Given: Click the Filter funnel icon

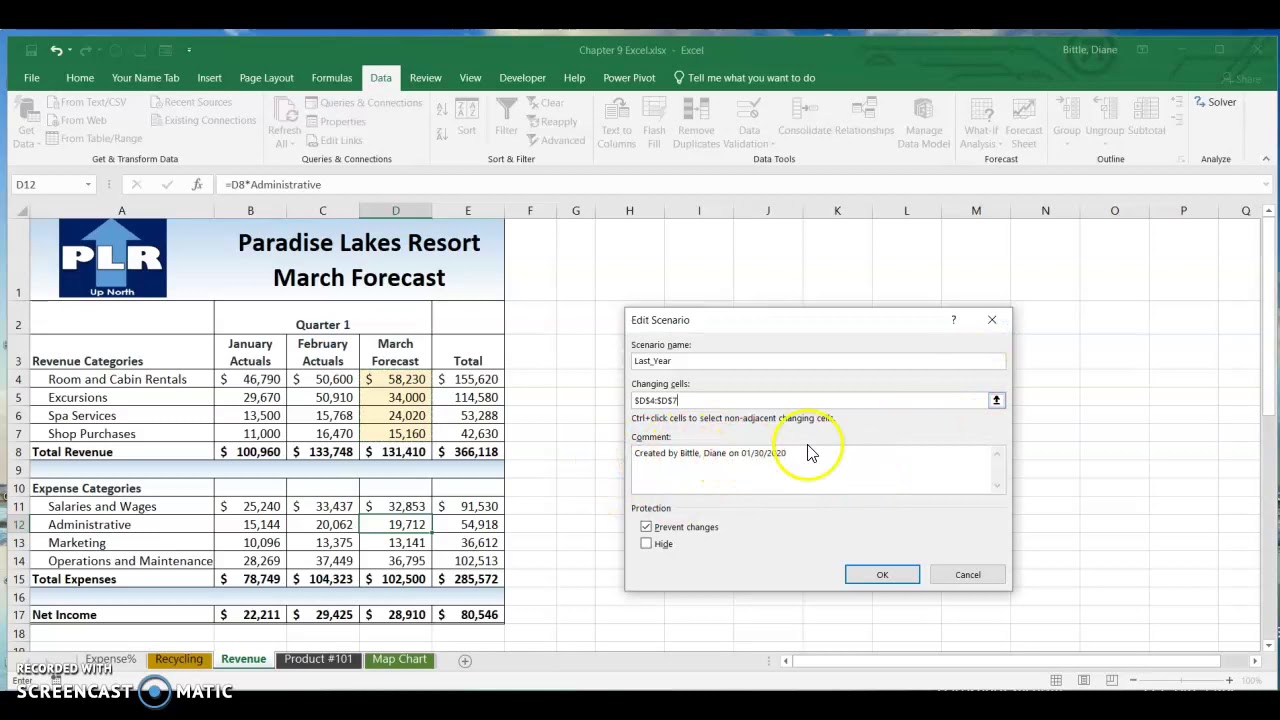Looking at the screenshot, I should (x=507, y=118).
